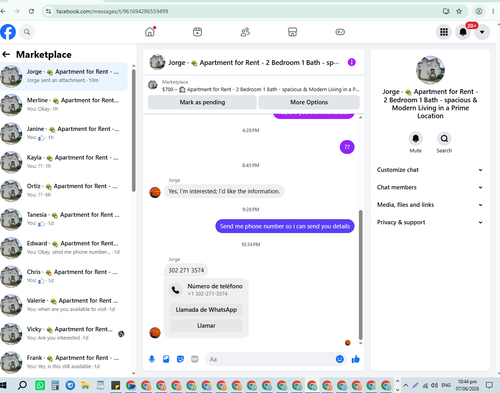Open the Valerie conversation
Image resolution: width=500 pixels, height=393 pixels.
point(64,305)
